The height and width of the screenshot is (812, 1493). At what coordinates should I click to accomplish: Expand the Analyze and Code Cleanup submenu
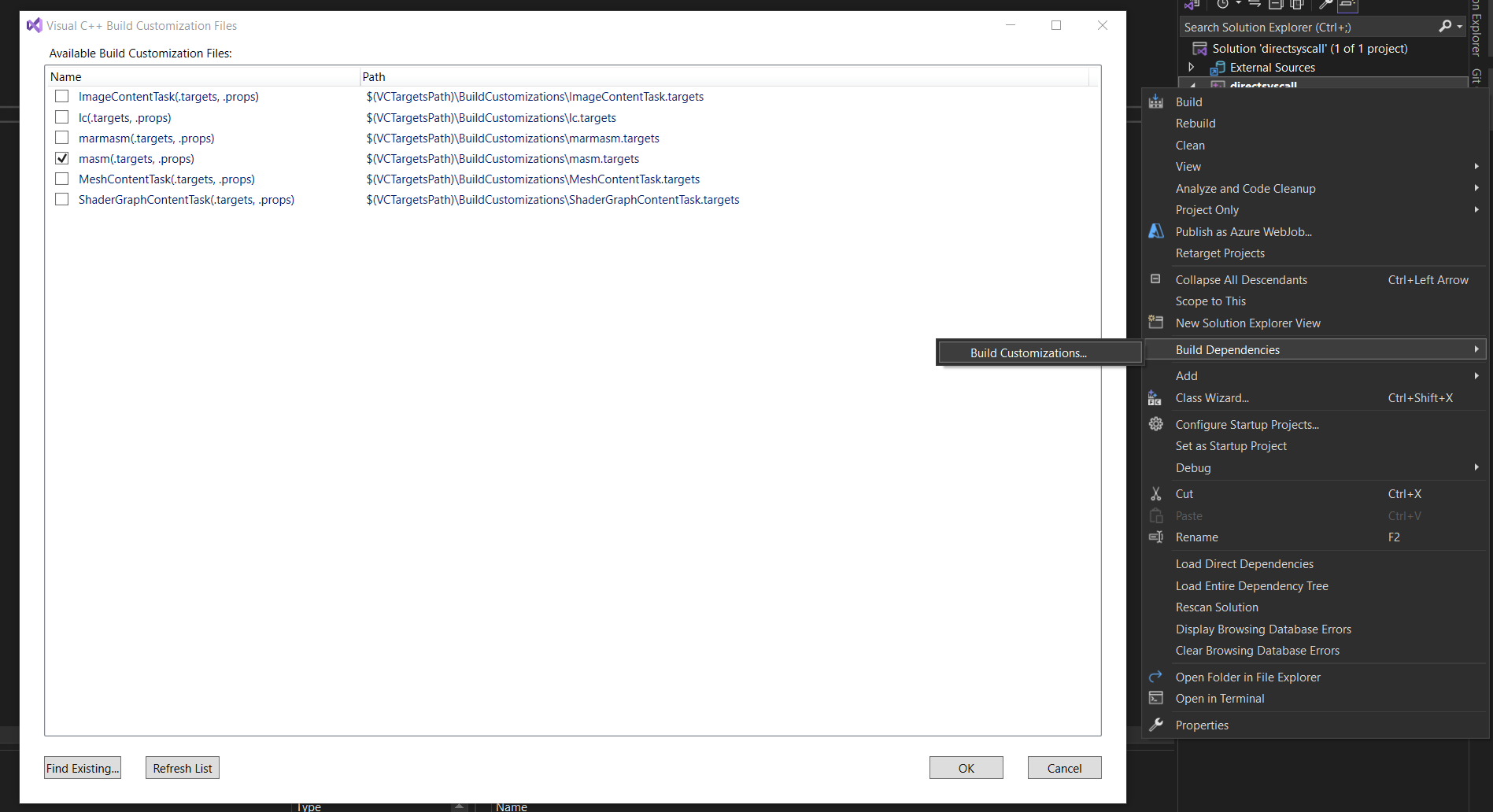coord(1476,188)
